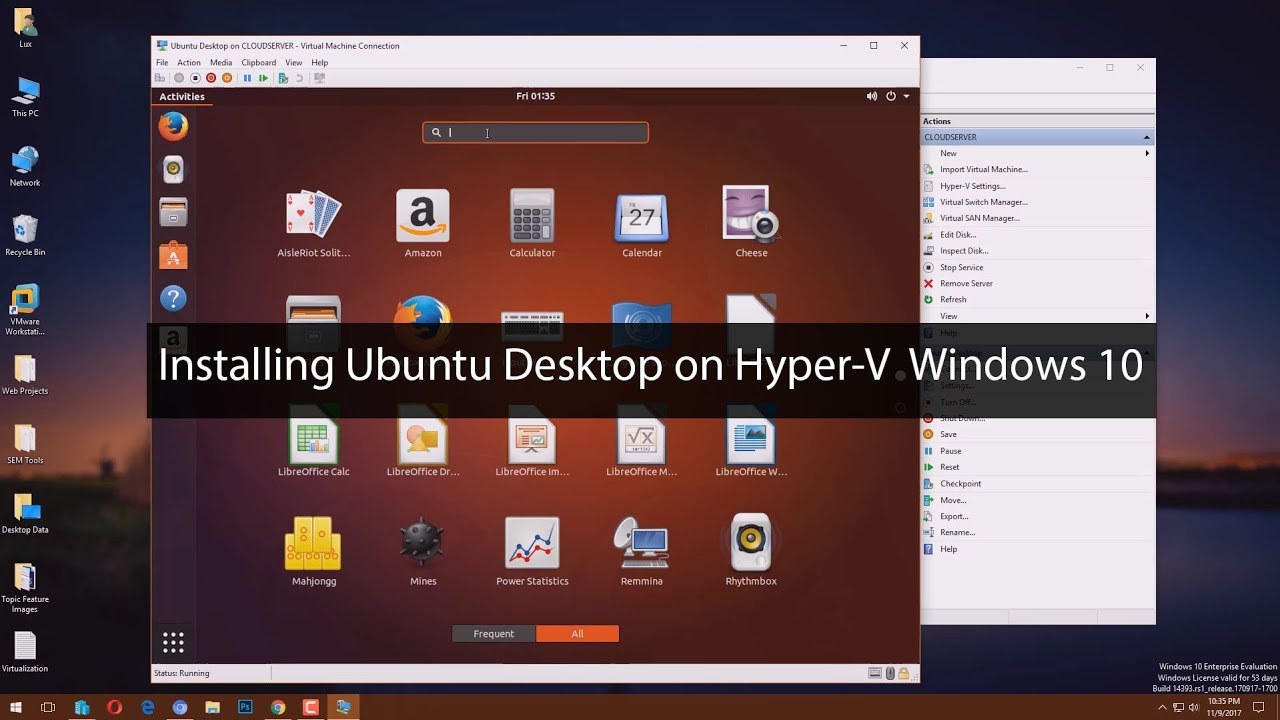
Task: Open the Calculator app
Action: (532, 223)
